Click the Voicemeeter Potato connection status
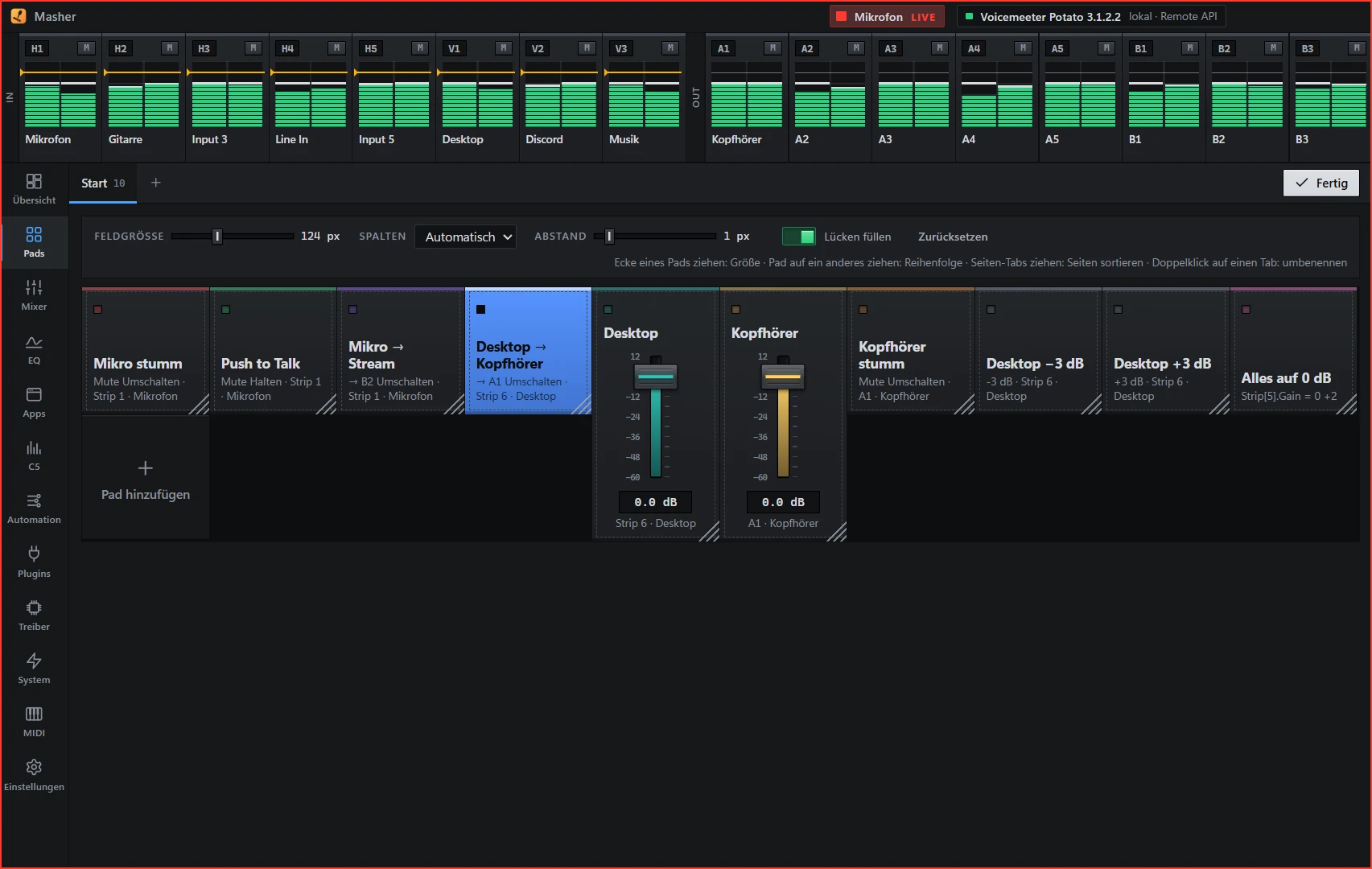The image size is (1372, 869). (x=1091, y=16)
